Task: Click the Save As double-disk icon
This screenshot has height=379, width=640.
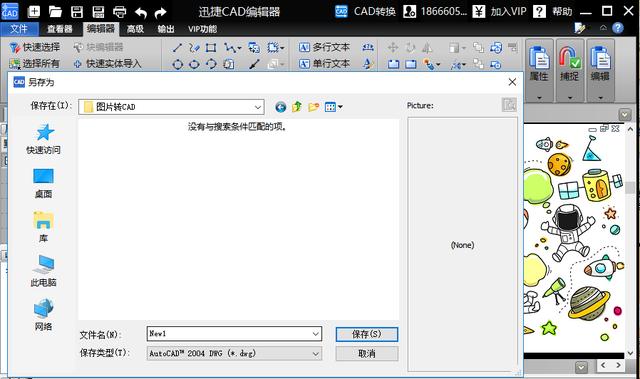Action: click(98, 11)
